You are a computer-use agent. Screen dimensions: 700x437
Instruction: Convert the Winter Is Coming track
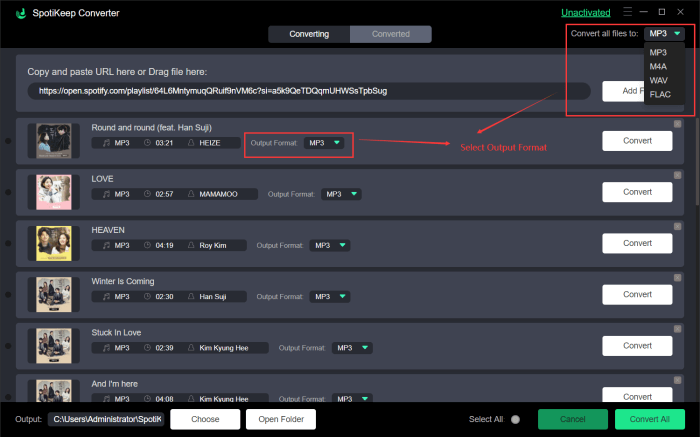point(637,295)
